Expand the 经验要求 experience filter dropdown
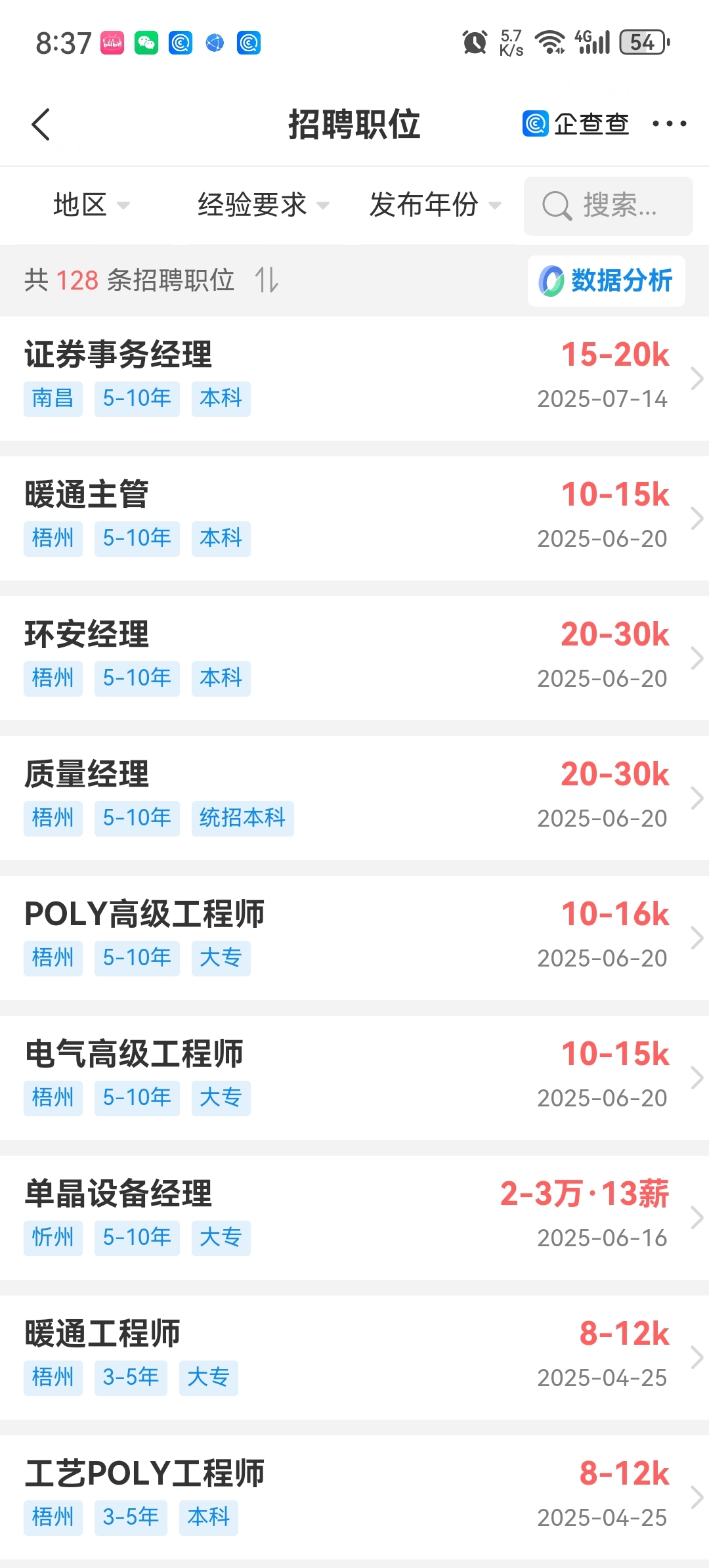Image resolution: width=709 pixels, height=1568 pixels. [263, 205]
